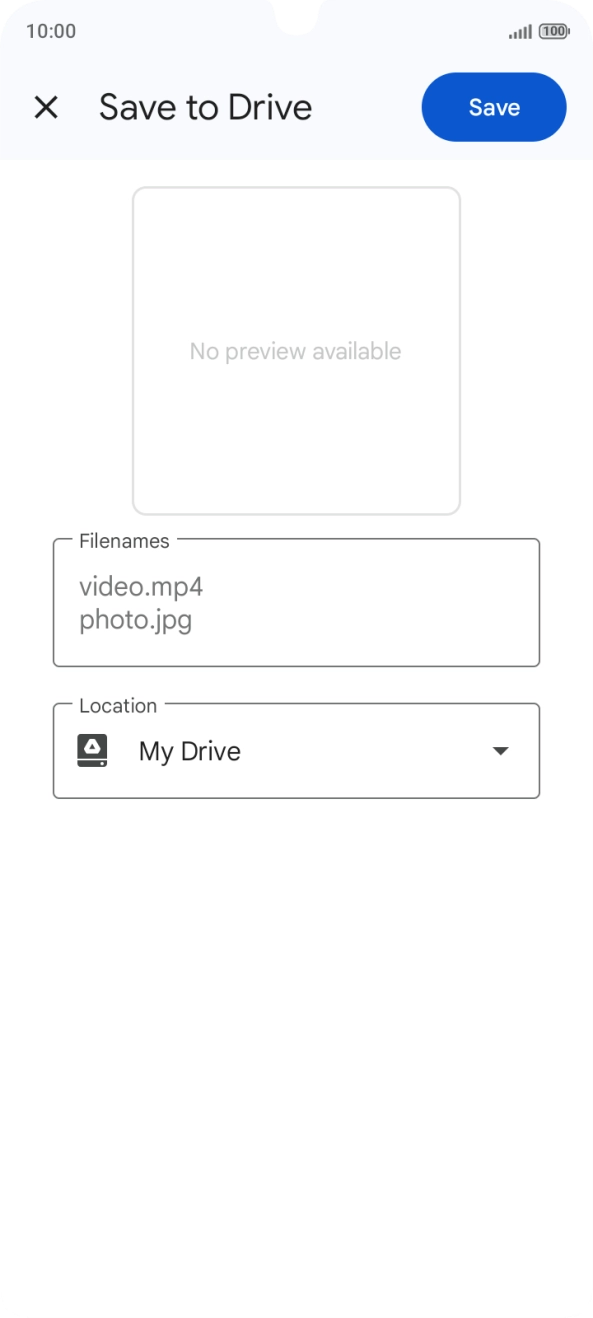The height and width of the screenshot is (1318, 593).
Task: Expand the Location dropdown arrow
Action: point(501,751)
